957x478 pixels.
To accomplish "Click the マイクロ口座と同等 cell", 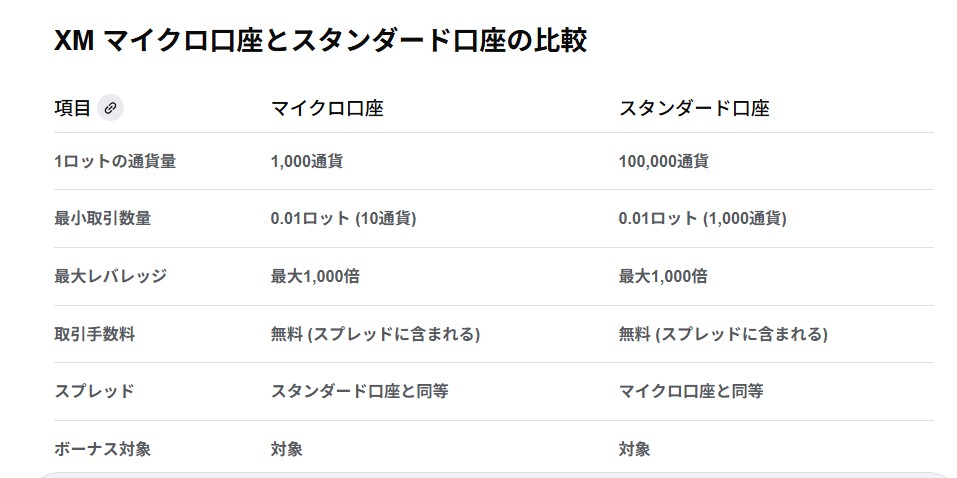I will [x=691, y=391].
